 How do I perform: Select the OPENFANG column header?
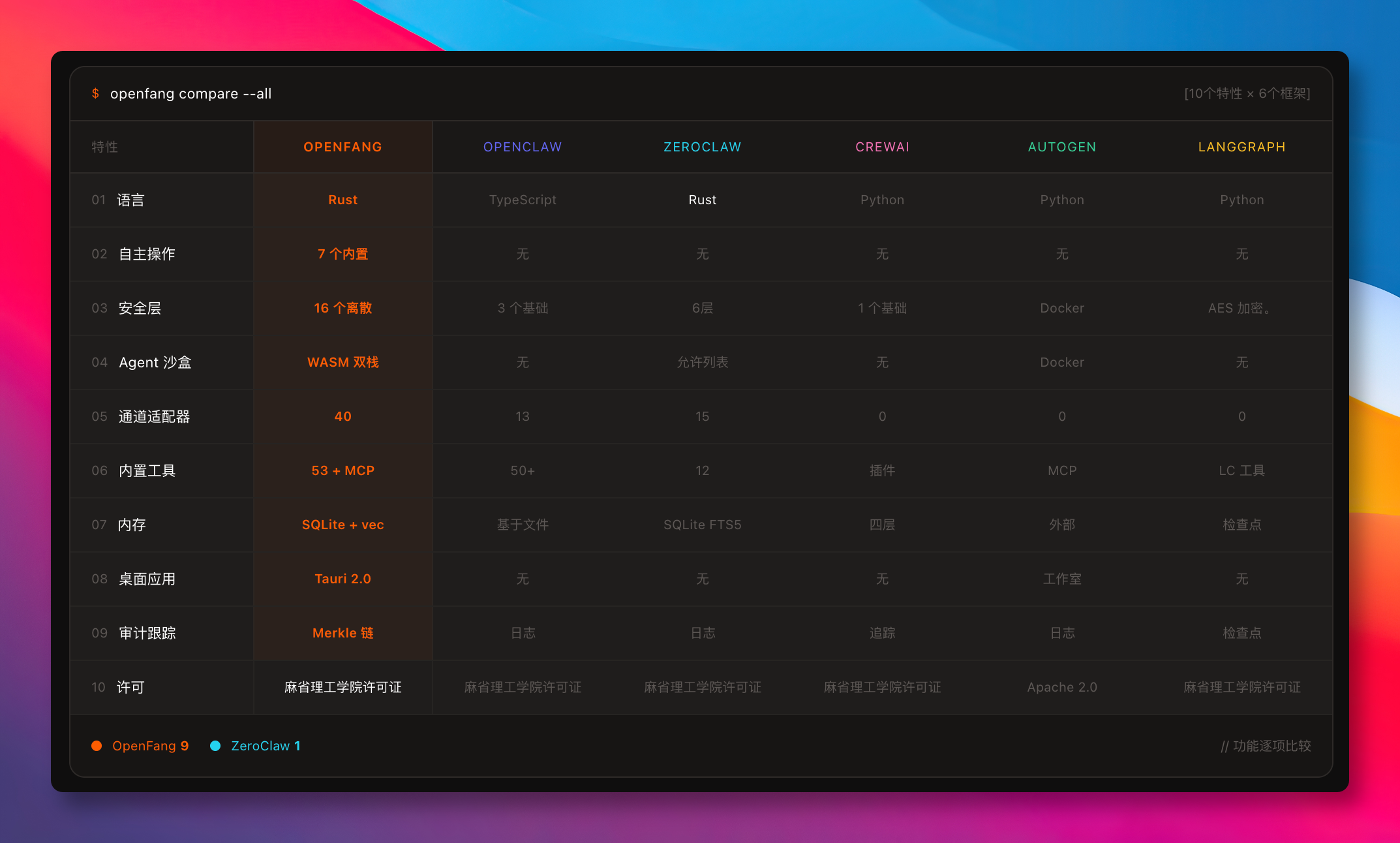coord(342,147)
